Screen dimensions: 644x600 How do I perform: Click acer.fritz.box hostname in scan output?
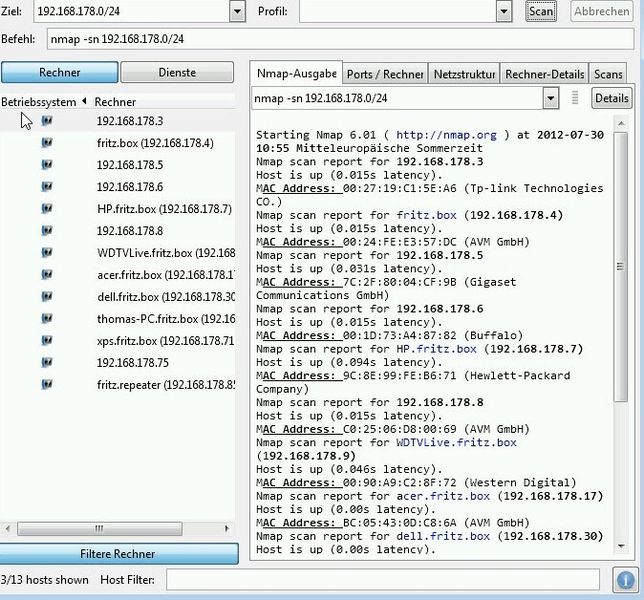pyautogui.click(x=443, y=496)
